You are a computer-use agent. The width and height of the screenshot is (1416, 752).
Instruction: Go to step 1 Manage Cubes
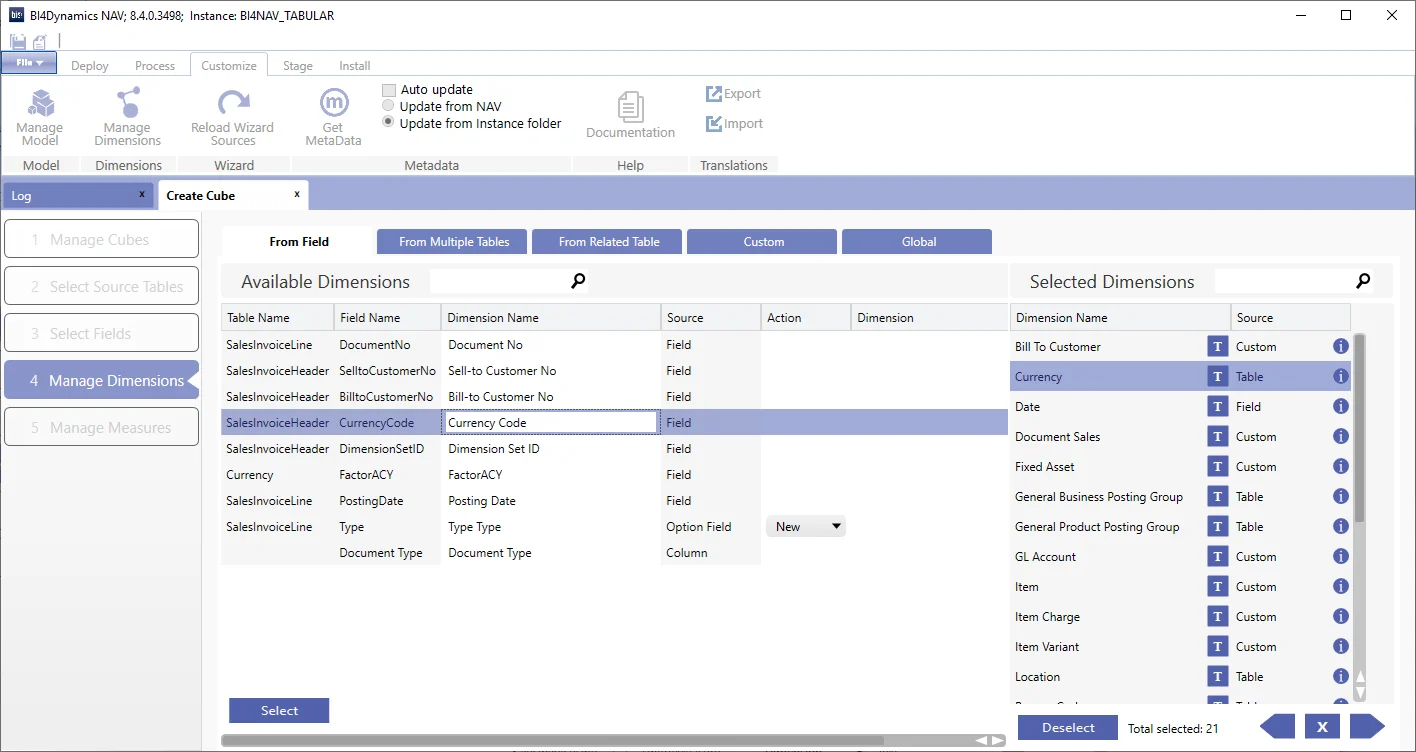(x=101, y=239)
